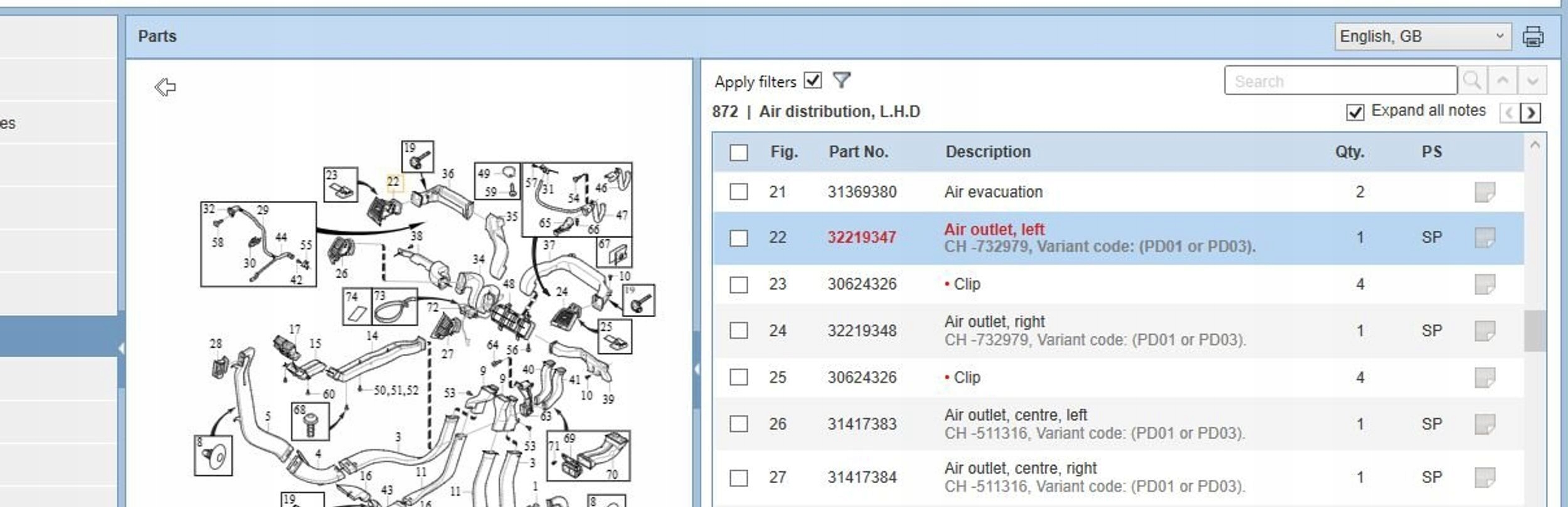Click callout box 74 in the diagram

(358, 306)
